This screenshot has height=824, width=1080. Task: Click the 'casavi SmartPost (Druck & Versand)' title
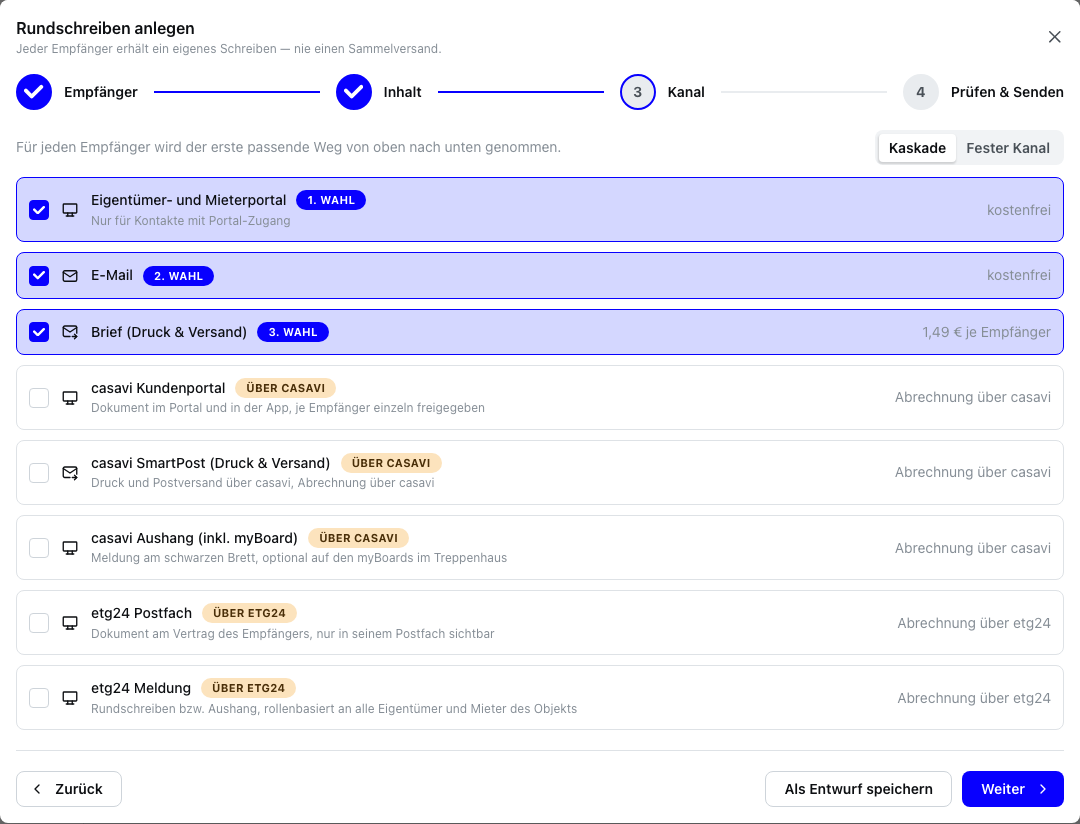[x=211, y=463]
